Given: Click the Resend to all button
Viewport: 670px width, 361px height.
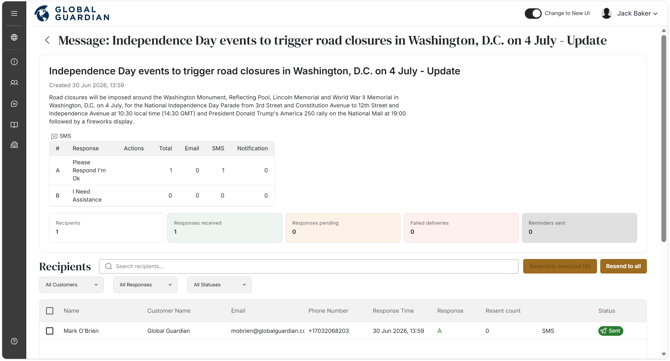Looking at the screenshot, I should (x=623, y=266).
